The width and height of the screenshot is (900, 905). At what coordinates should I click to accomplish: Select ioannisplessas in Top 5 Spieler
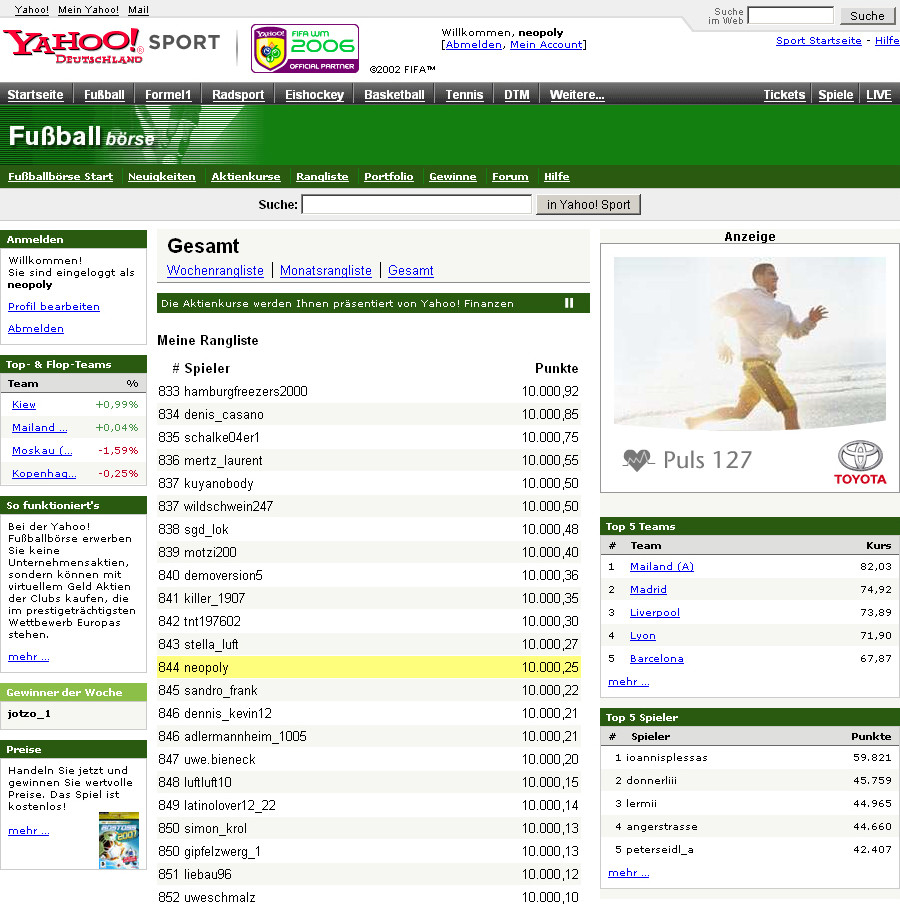coord(666,758)
